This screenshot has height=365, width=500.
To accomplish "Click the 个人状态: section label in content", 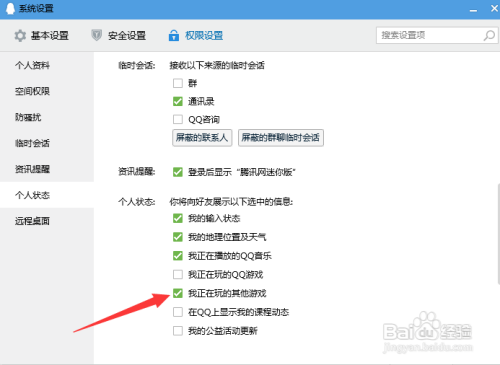I will point(137,202).
